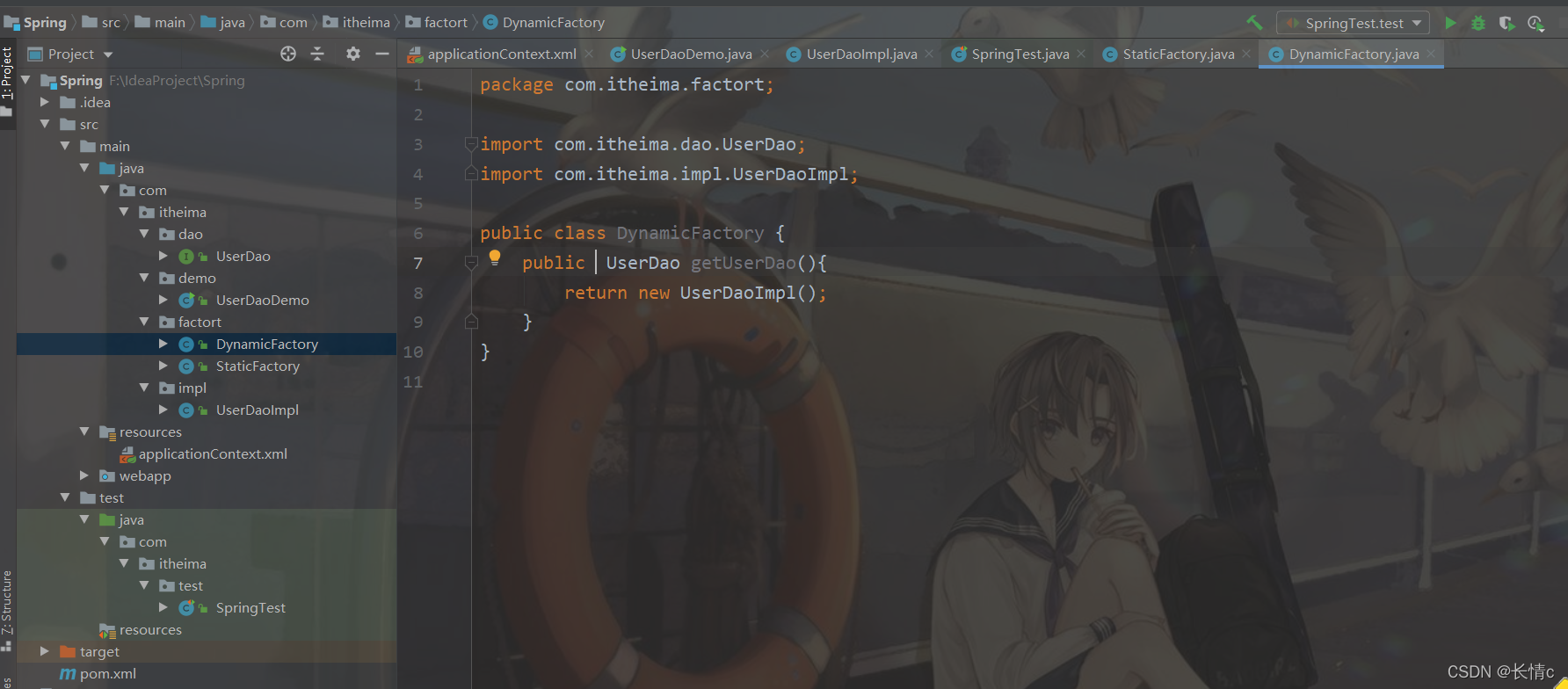Start debugging with the bug icon
1568x689 pixels.
[x=1478, y=23]
